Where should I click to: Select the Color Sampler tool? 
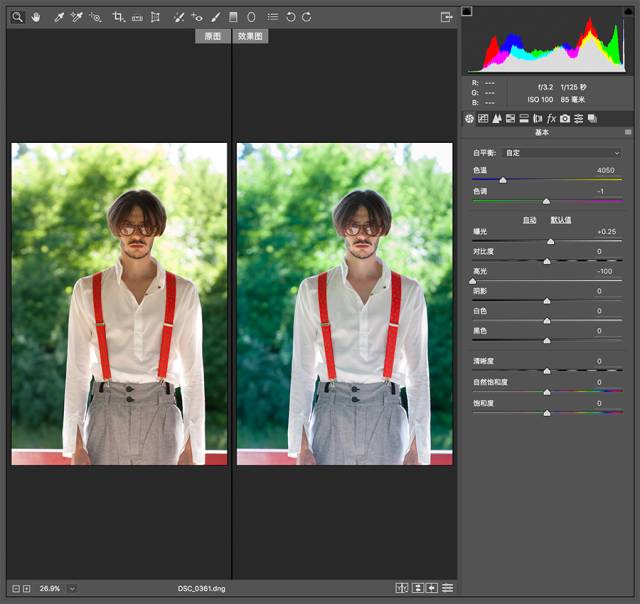click(76, 17)
